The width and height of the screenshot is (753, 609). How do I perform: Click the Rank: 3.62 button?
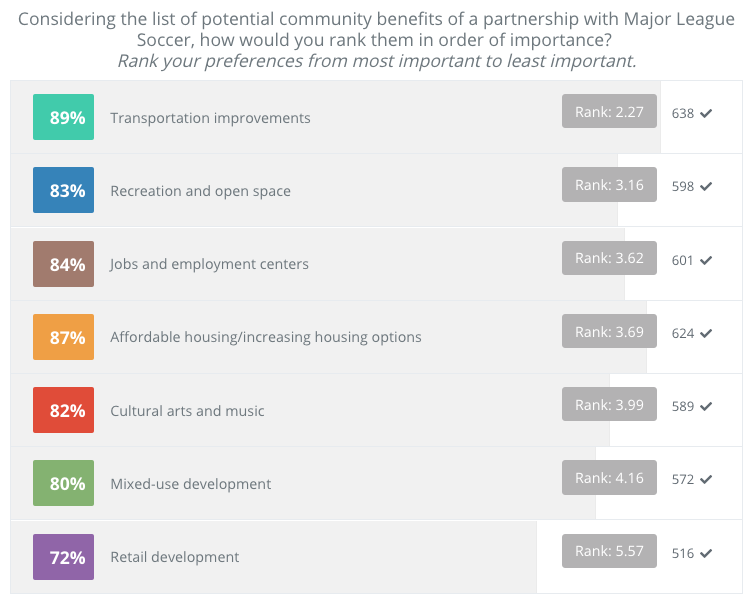pos(609,258)
